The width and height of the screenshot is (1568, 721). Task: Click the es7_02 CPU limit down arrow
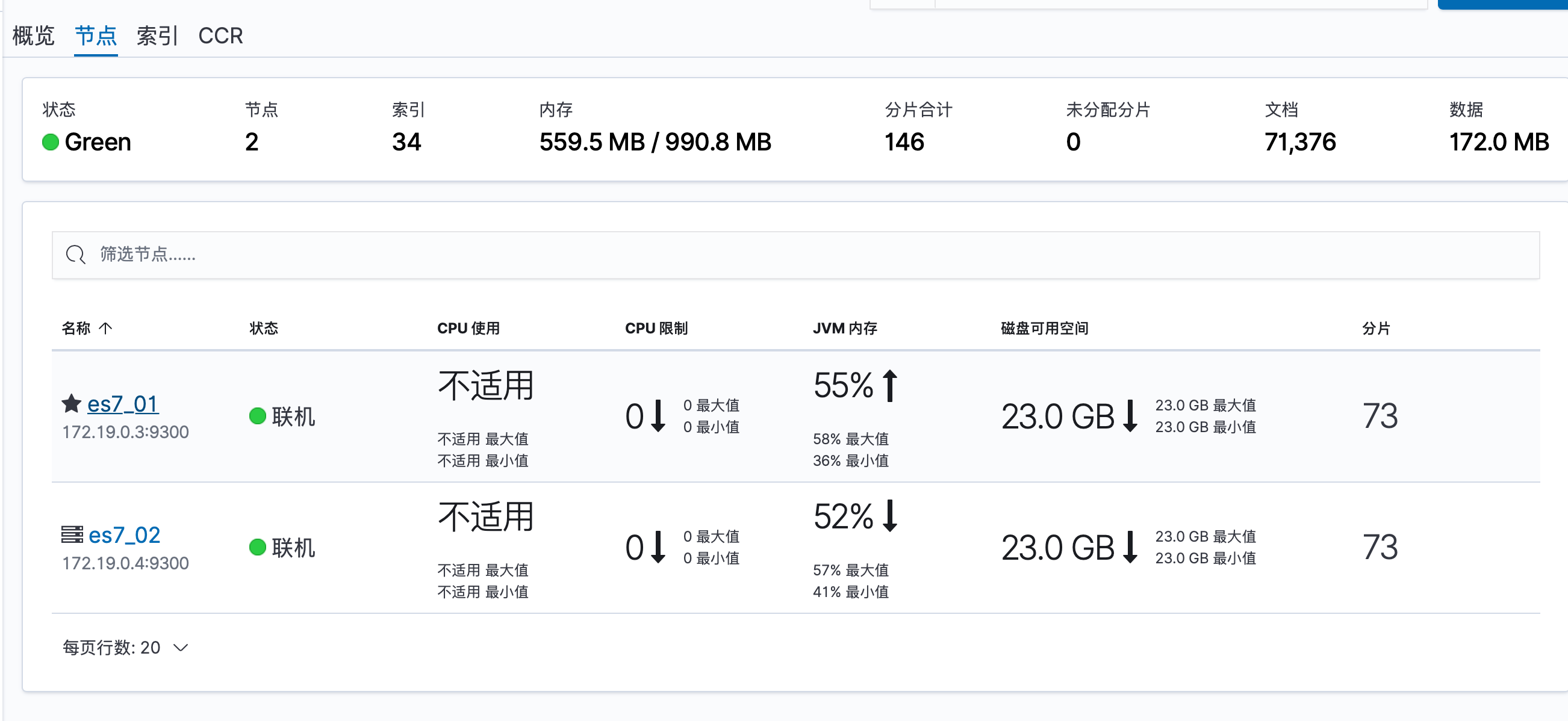(658, 547)
